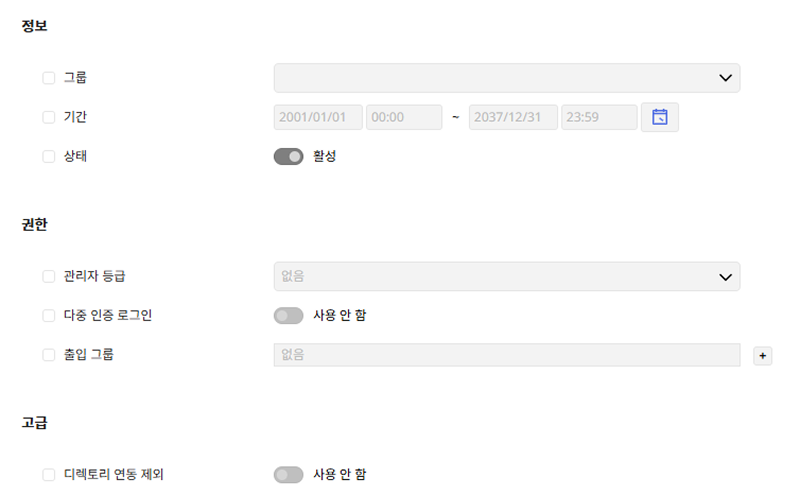This screenshot has width=800, height=504.
Task: Check the 기간 checkbox
Action: point(49,117)
